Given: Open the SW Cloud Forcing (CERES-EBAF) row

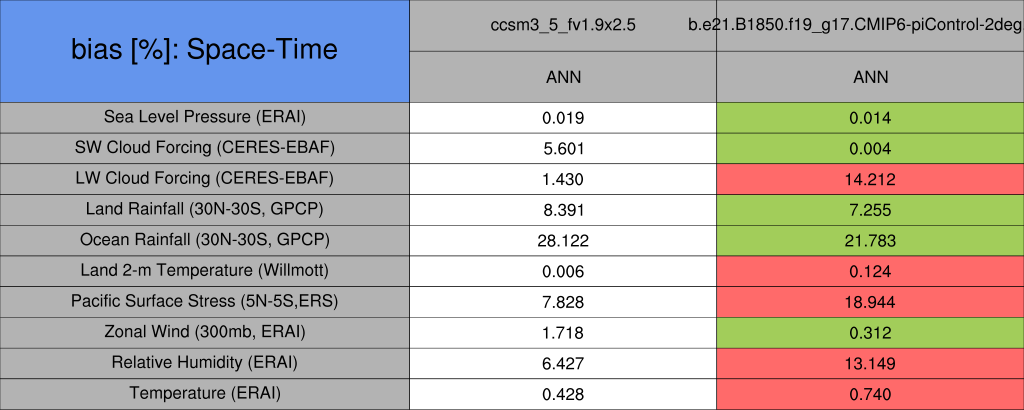Looking at the screenshot, I should [205, 148].
